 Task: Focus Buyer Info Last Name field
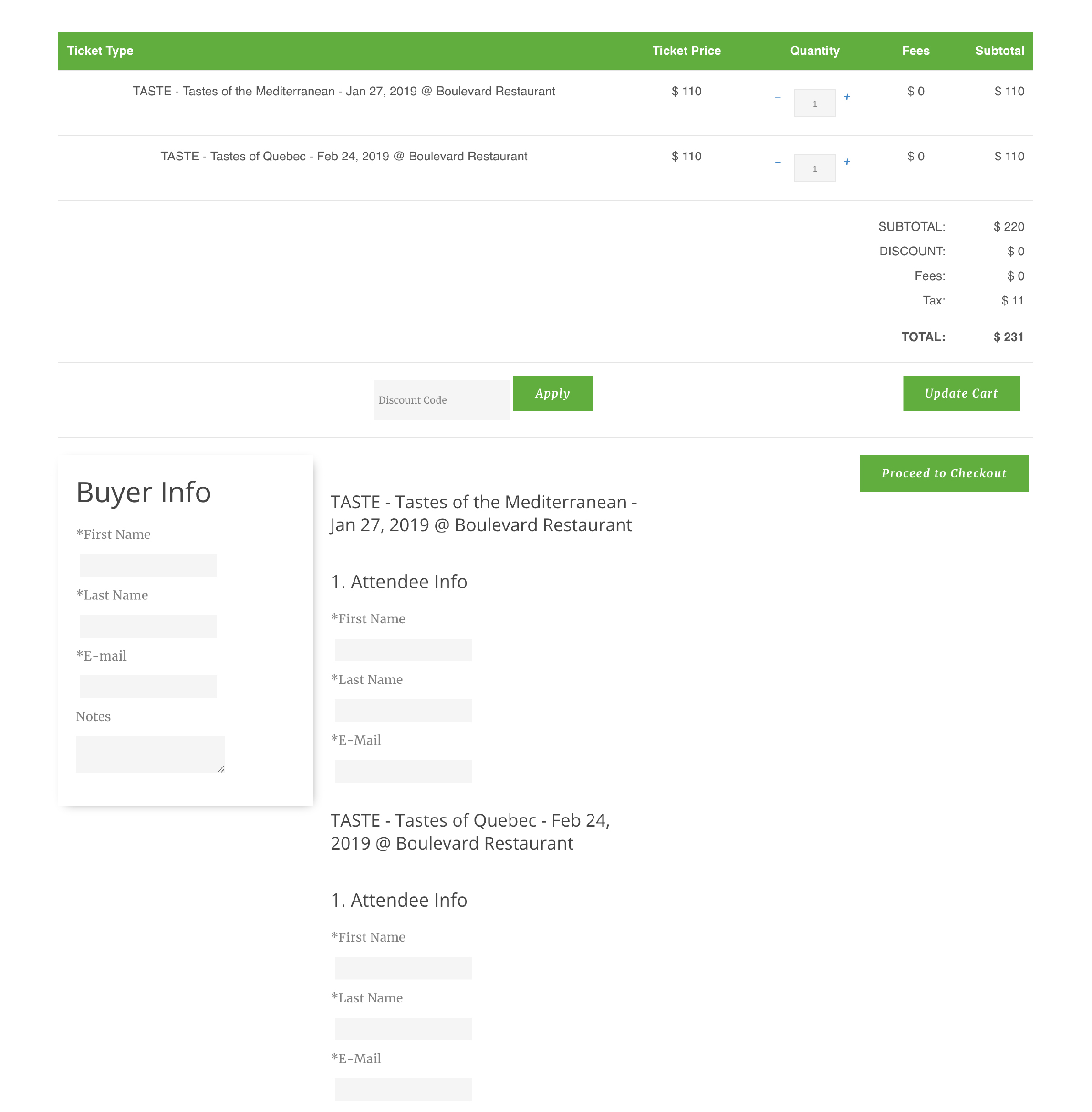[x=148, y=625]
